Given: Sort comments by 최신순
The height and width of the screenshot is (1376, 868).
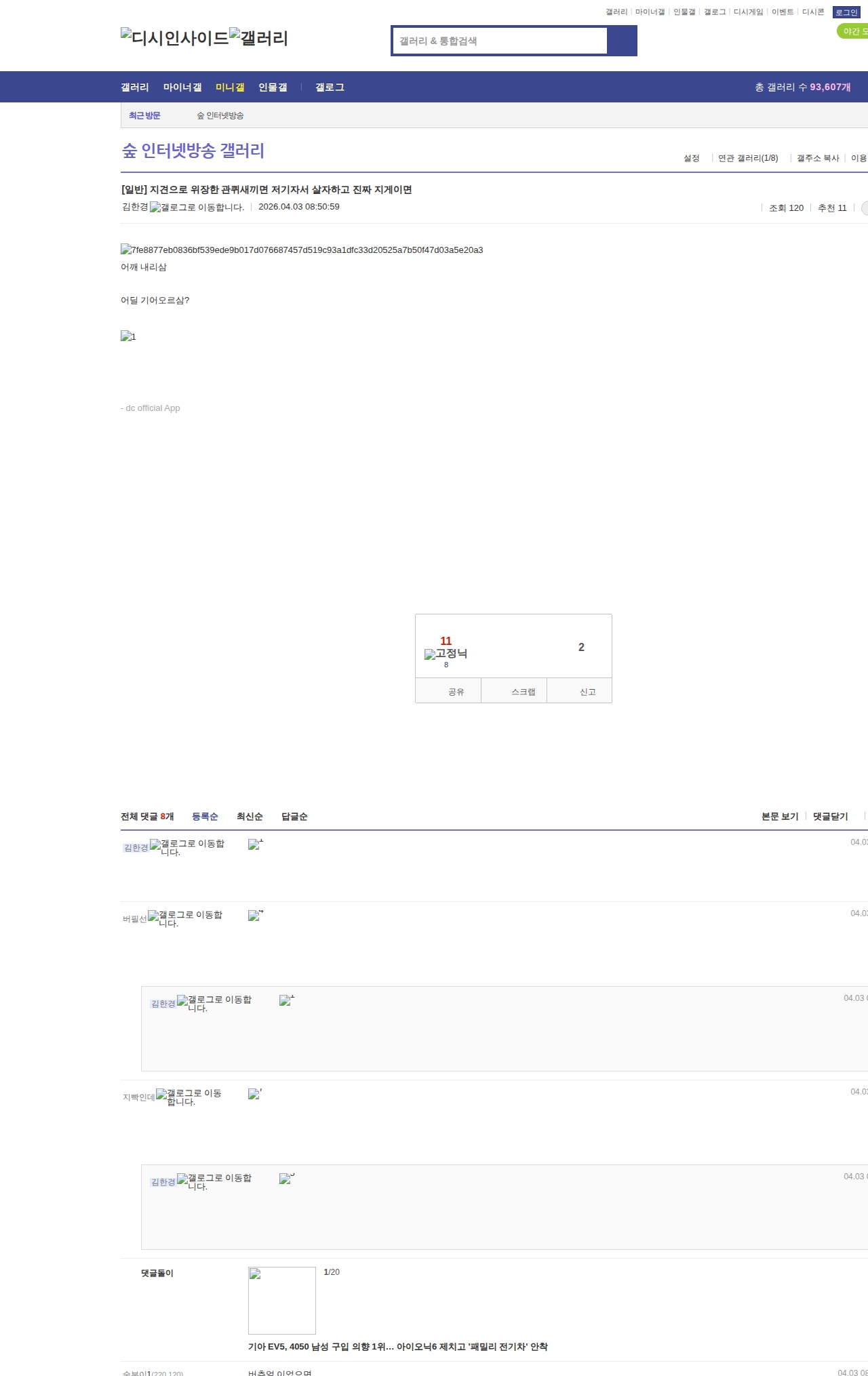Looking at the screenshot, I should pyautogui.click(x=250, y=817).
